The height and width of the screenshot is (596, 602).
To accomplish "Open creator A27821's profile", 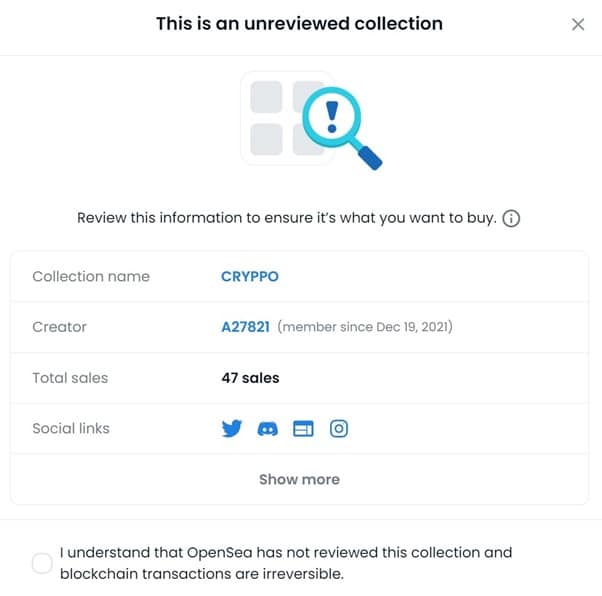I will pyautogui.click(x=245, y=327).
